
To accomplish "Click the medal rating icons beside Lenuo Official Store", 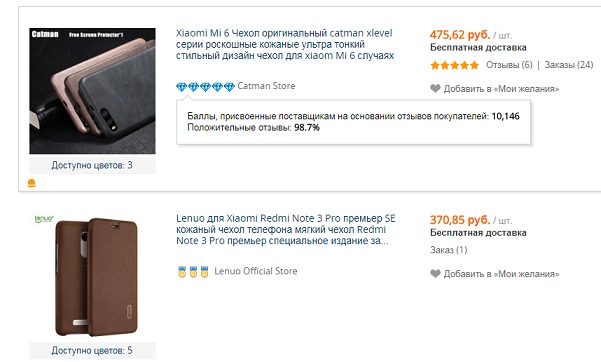I will click(193, 272).
